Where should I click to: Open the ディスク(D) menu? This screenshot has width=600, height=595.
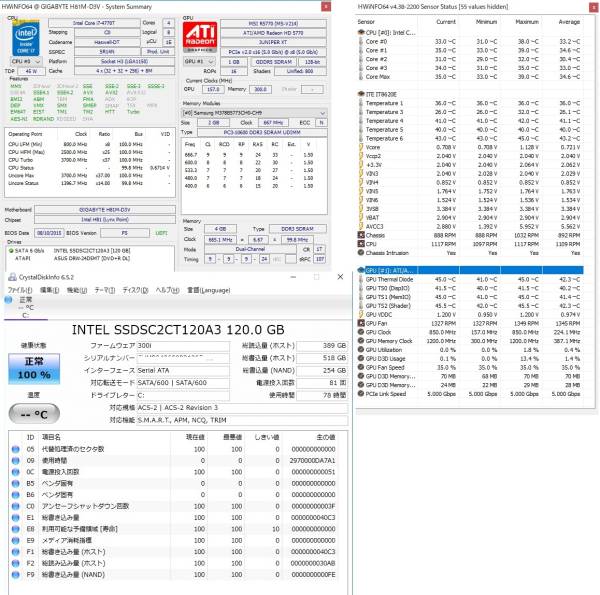coord(135,290)
